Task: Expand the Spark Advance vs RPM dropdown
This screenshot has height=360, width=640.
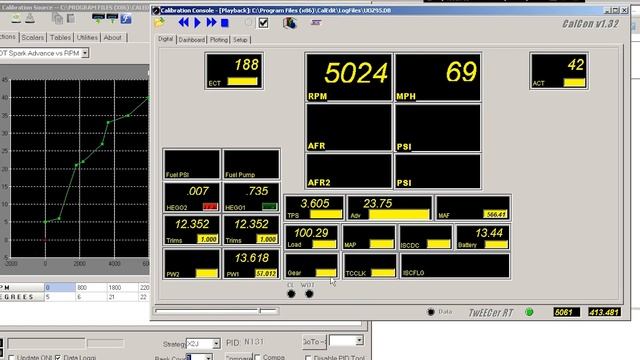Action: (x=85, y=53)
